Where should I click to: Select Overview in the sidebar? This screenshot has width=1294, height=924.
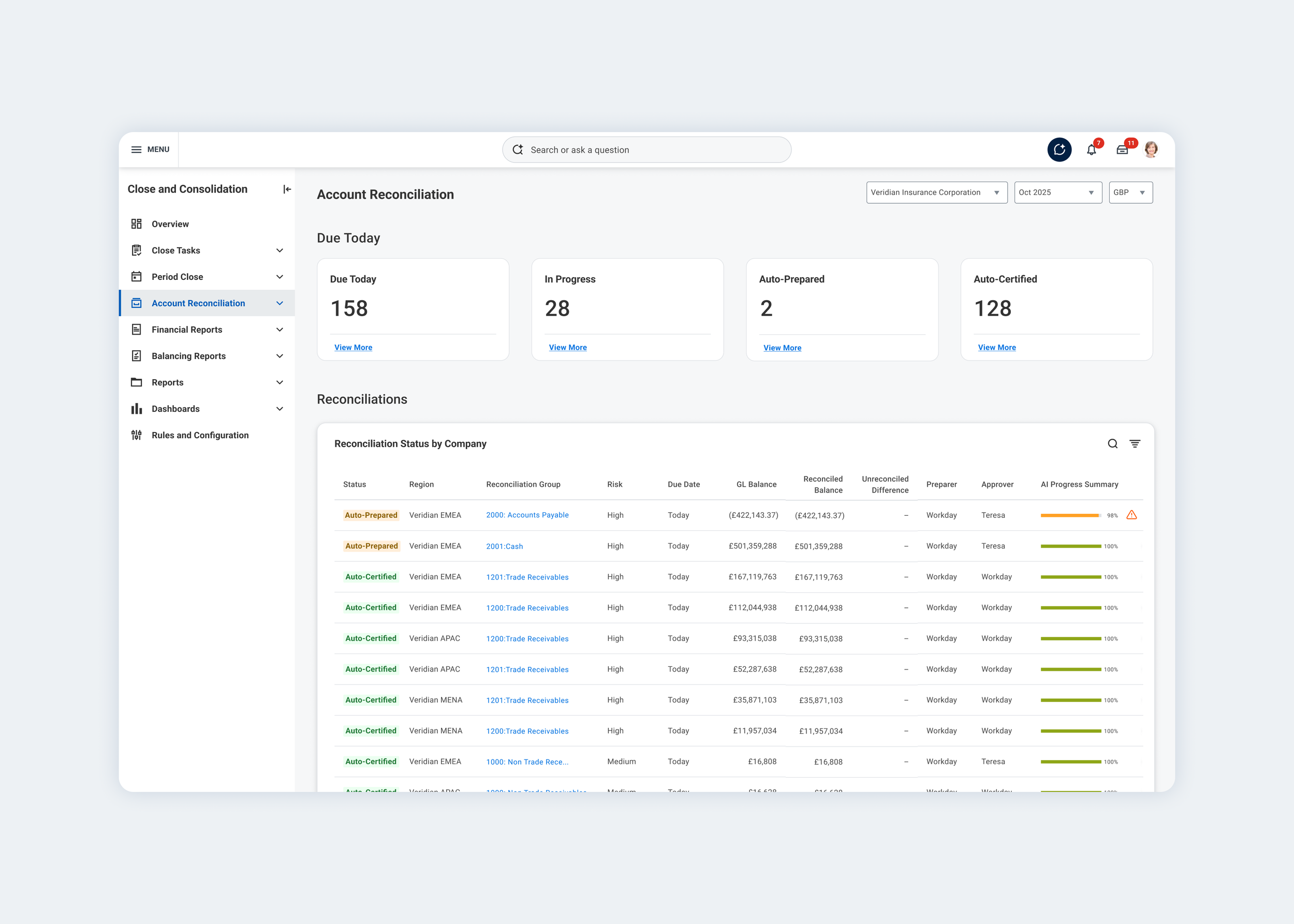170,224
